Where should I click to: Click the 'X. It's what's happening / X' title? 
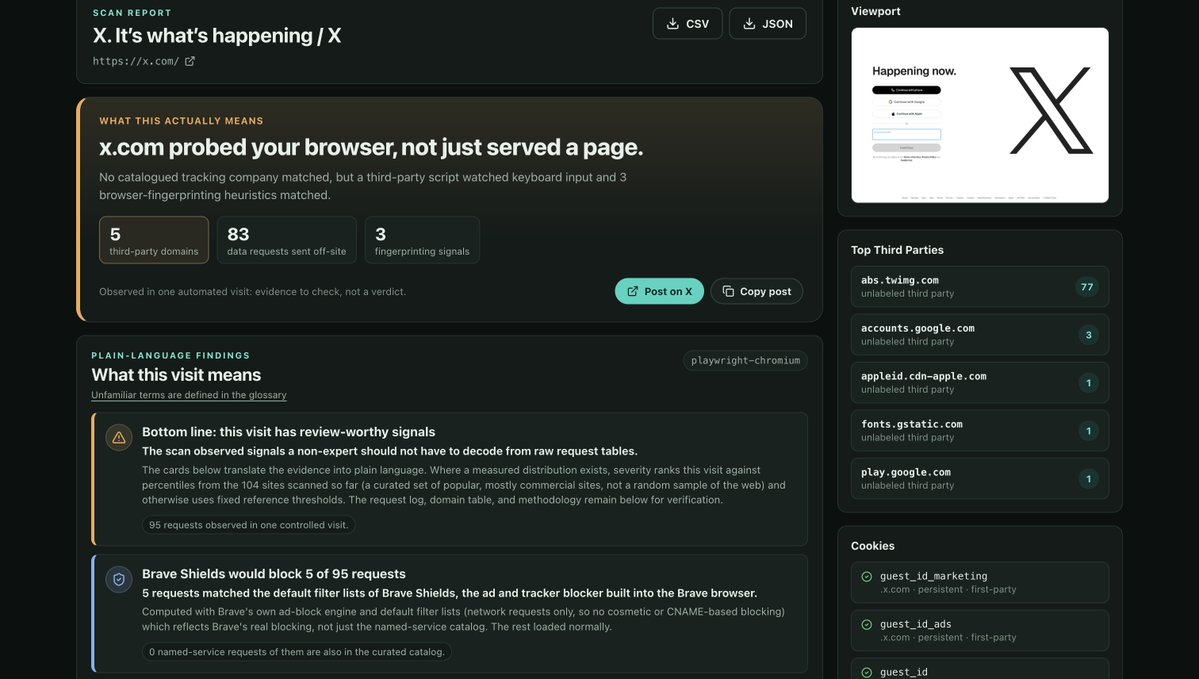(217, 36)
